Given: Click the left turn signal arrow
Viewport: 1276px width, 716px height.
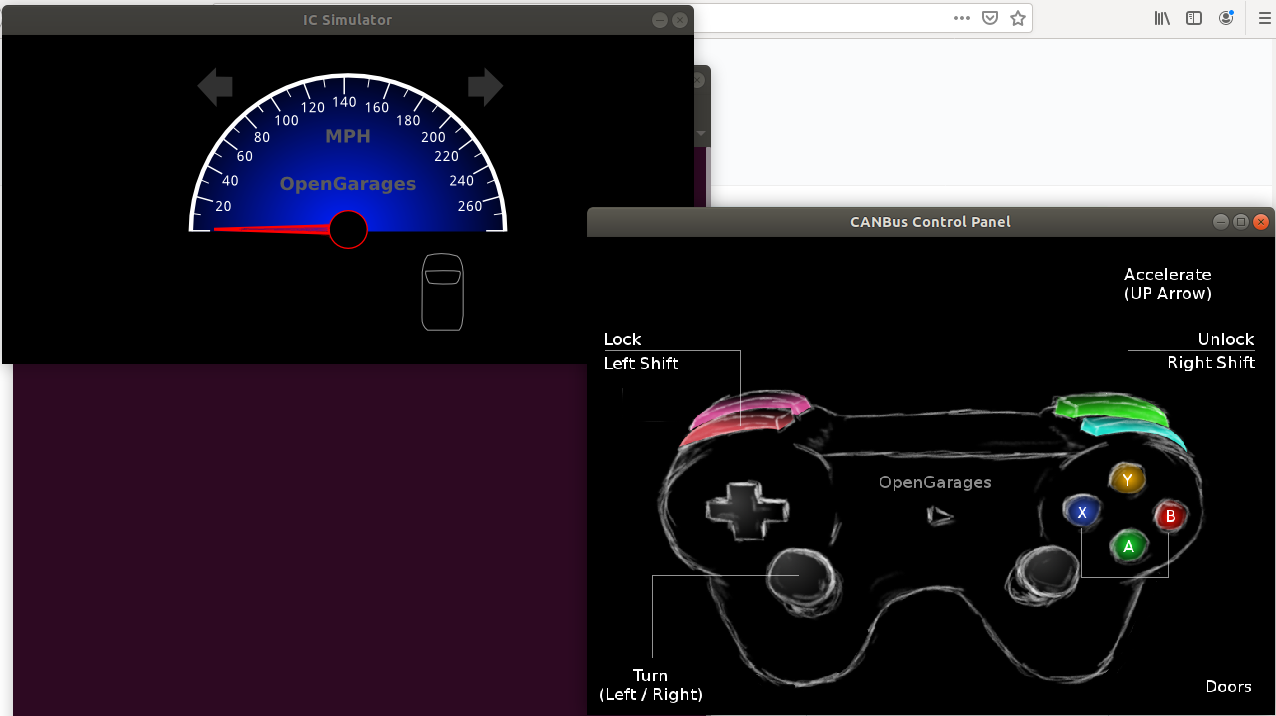Looking at the screenshot, I should 215,87.
